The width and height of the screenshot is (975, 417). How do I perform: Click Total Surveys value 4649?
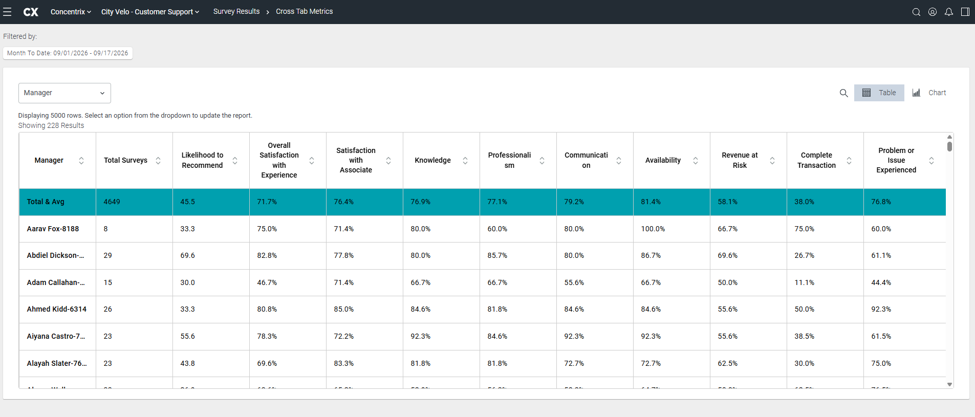pos(111,202)
